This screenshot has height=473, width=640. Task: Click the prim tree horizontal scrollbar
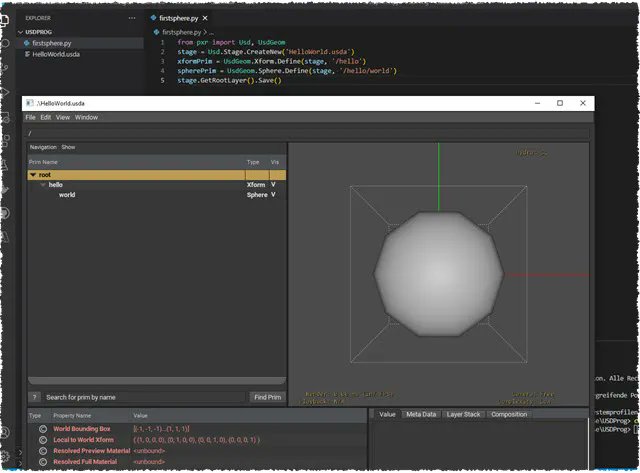pyautogui.click(x=157, y=380)
